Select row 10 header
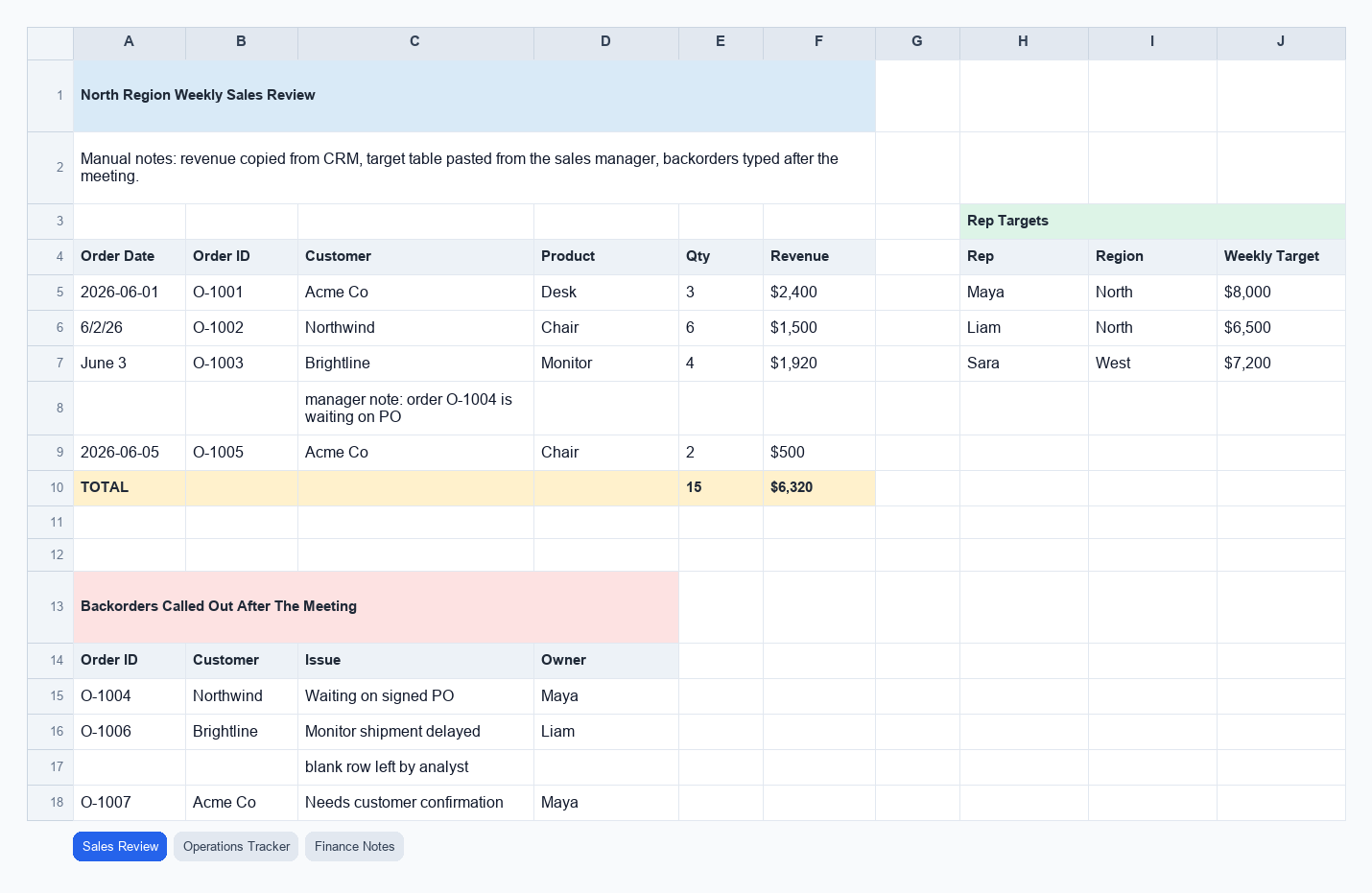The width and height of the screenshot is (1372, 893). [x=51, y=488]
